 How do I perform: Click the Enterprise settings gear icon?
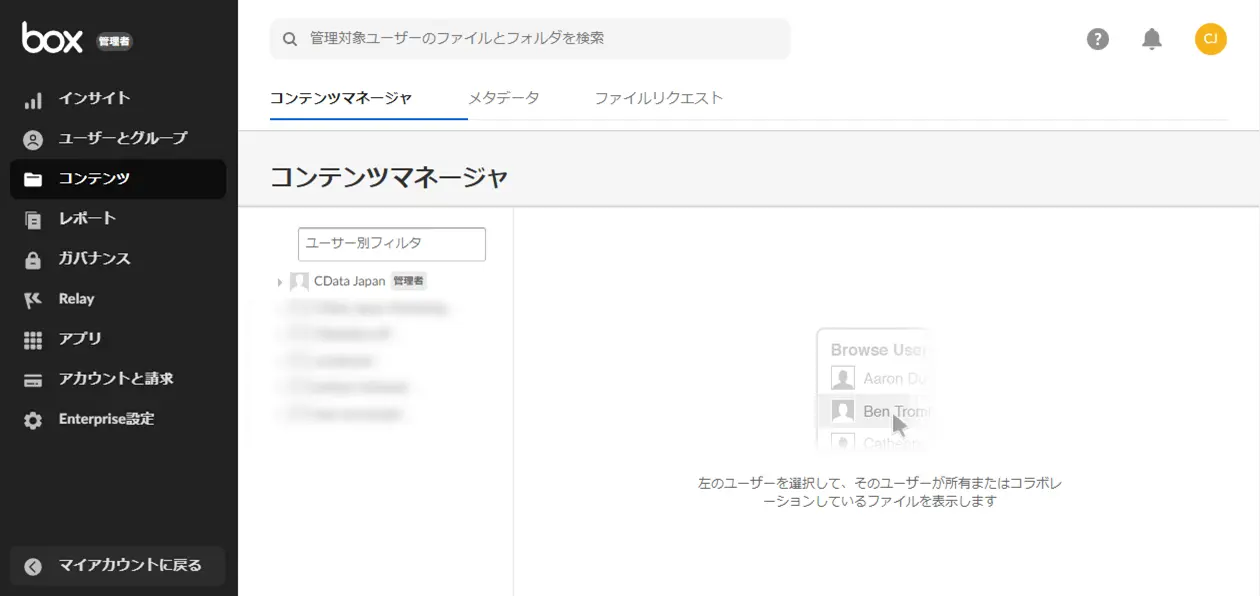point(33,420)
